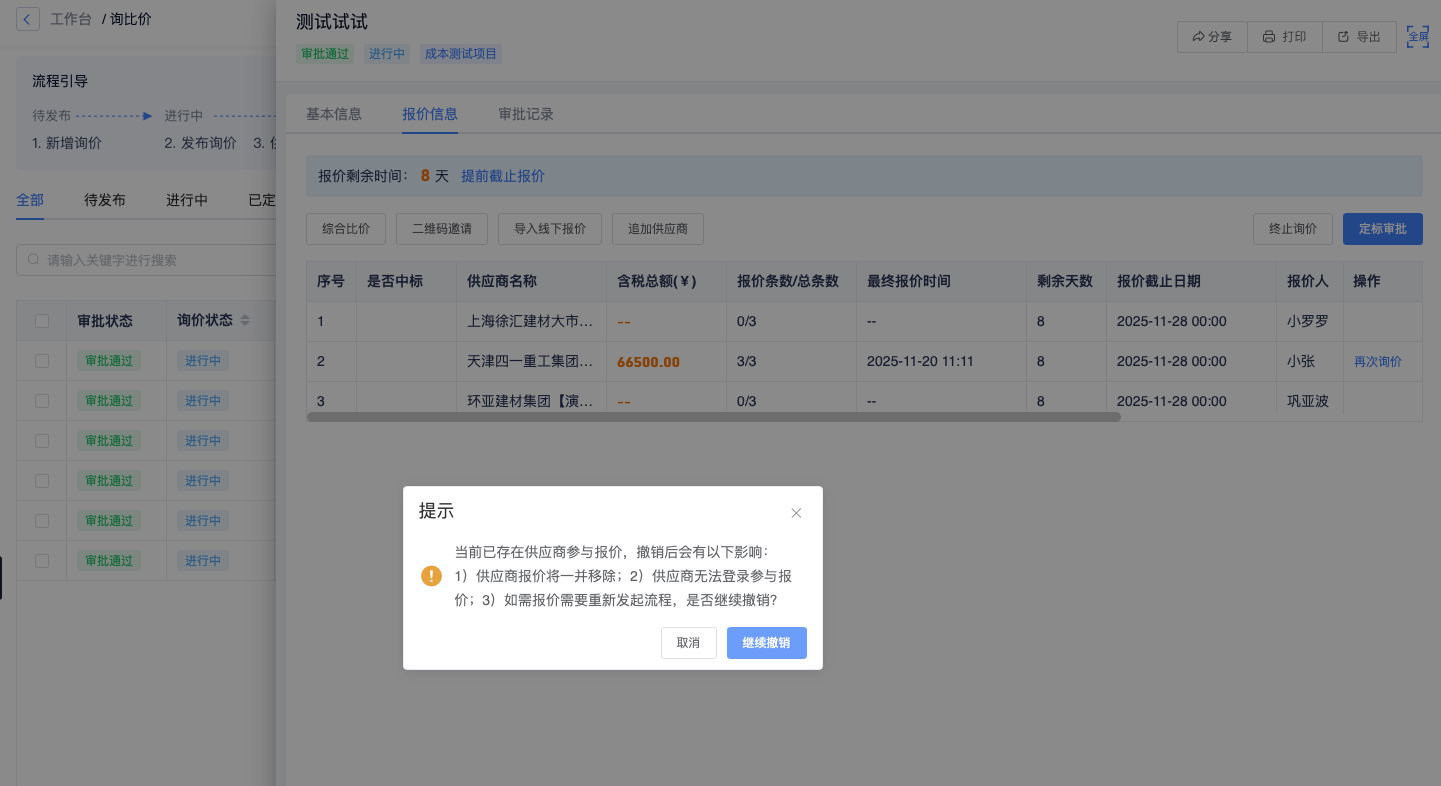The image size is (1441, 786).
Task: Click the 分享 share button
Action: (x=1211, y=37)
